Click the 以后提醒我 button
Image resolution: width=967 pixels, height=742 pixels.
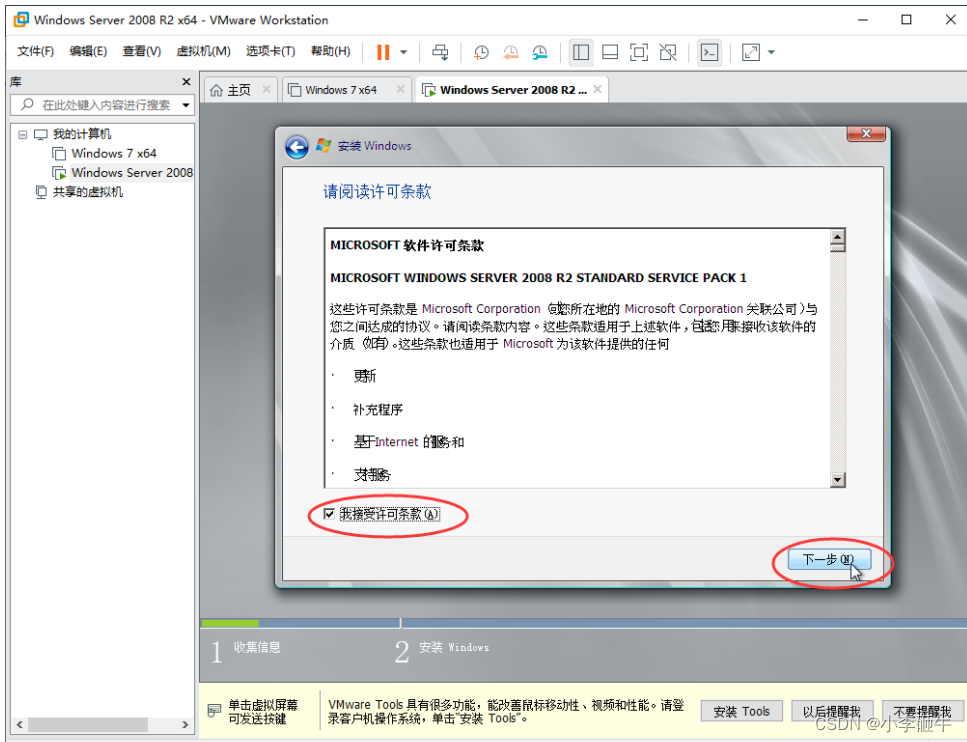click(x=833, y=711)
